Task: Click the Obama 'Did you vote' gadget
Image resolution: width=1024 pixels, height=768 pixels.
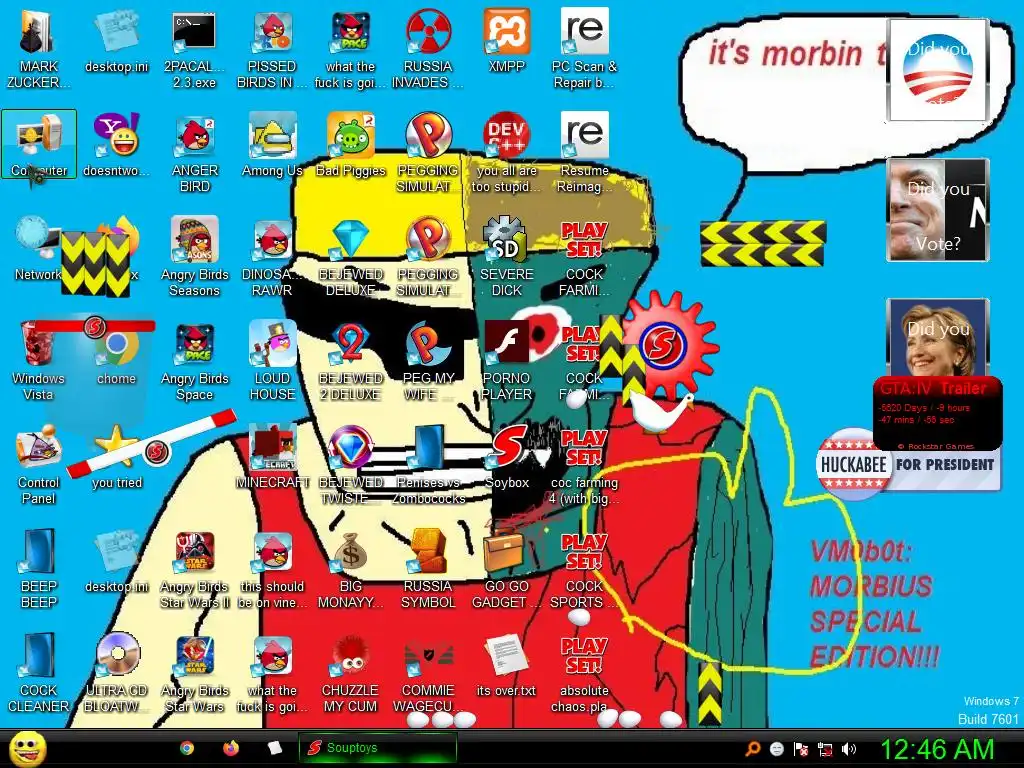Action: point(936,69)
